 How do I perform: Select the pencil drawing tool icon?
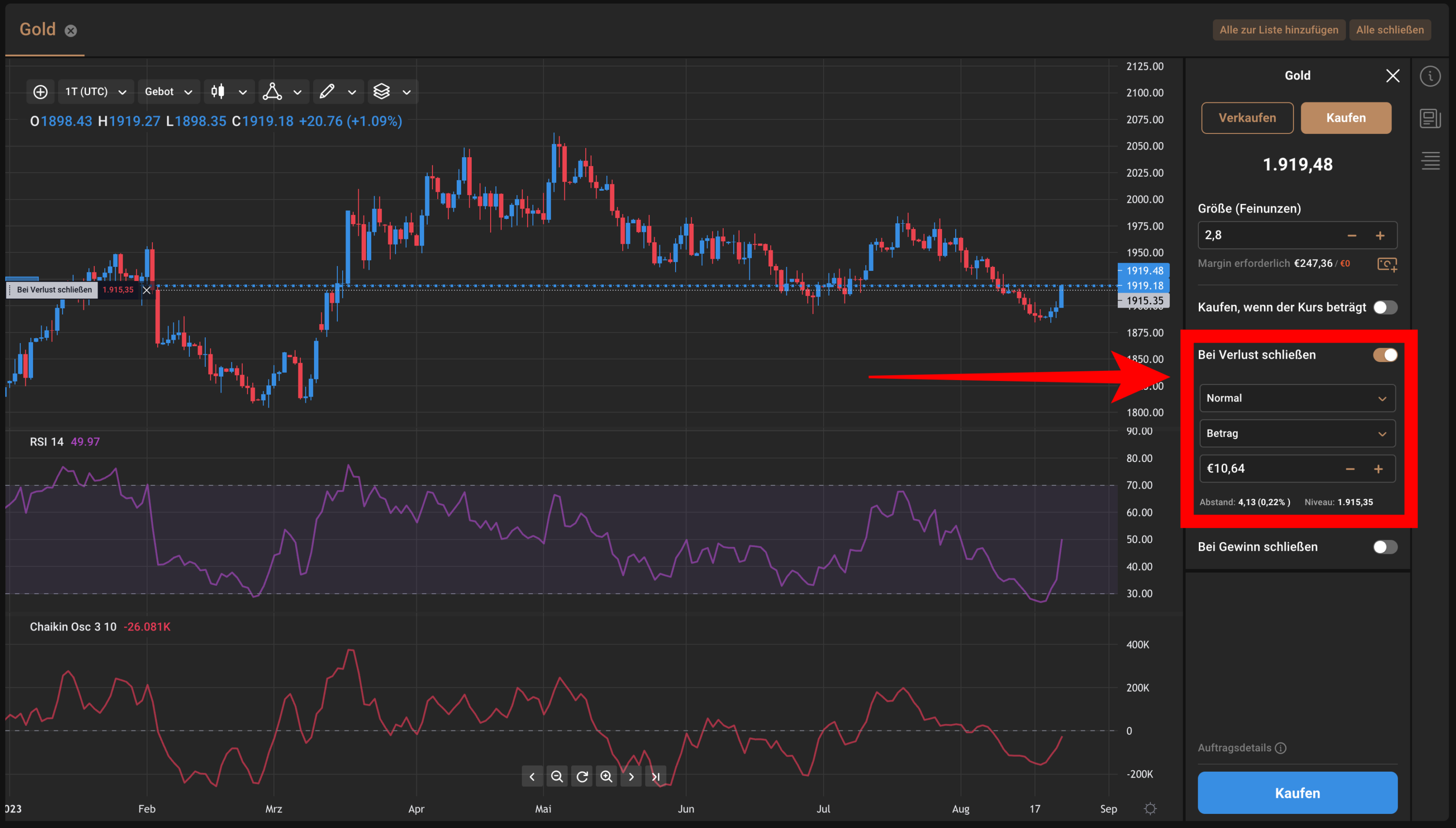(327, 92)
